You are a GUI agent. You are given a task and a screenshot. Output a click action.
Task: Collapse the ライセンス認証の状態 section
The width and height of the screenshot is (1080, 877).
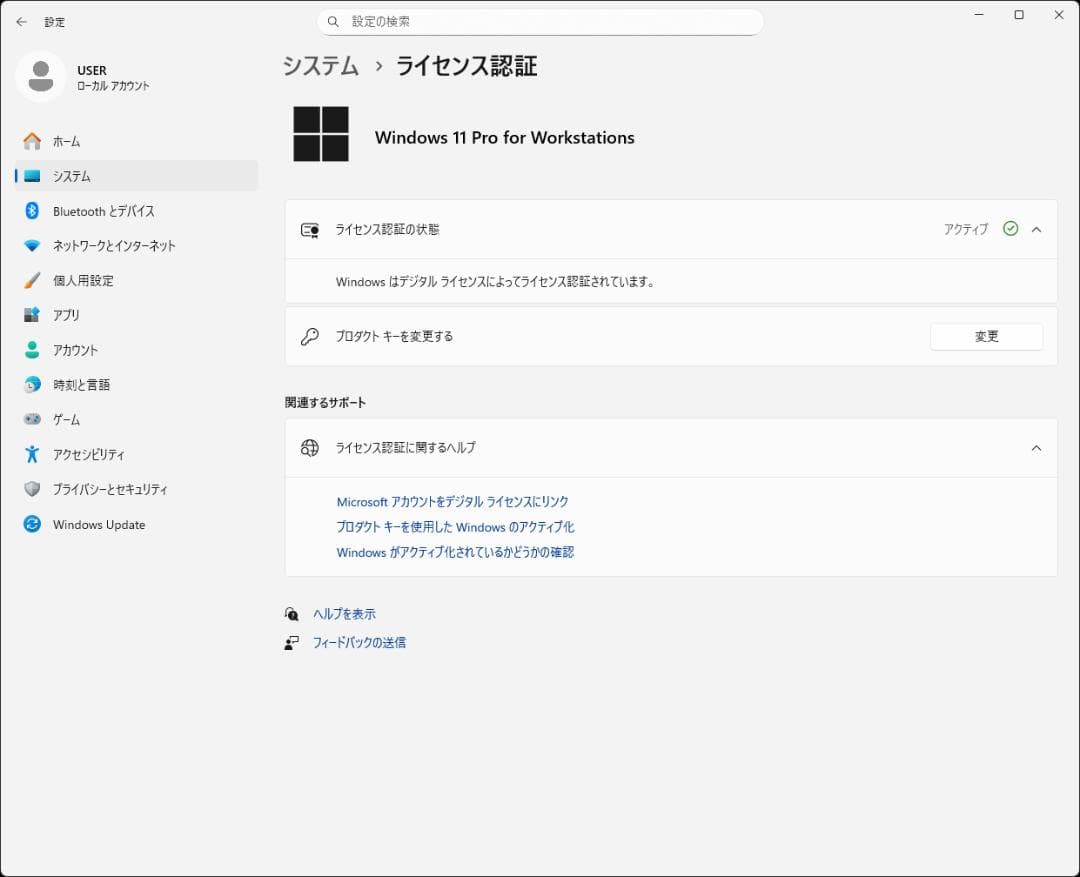pyautogui.click(x=1037, y=229)
